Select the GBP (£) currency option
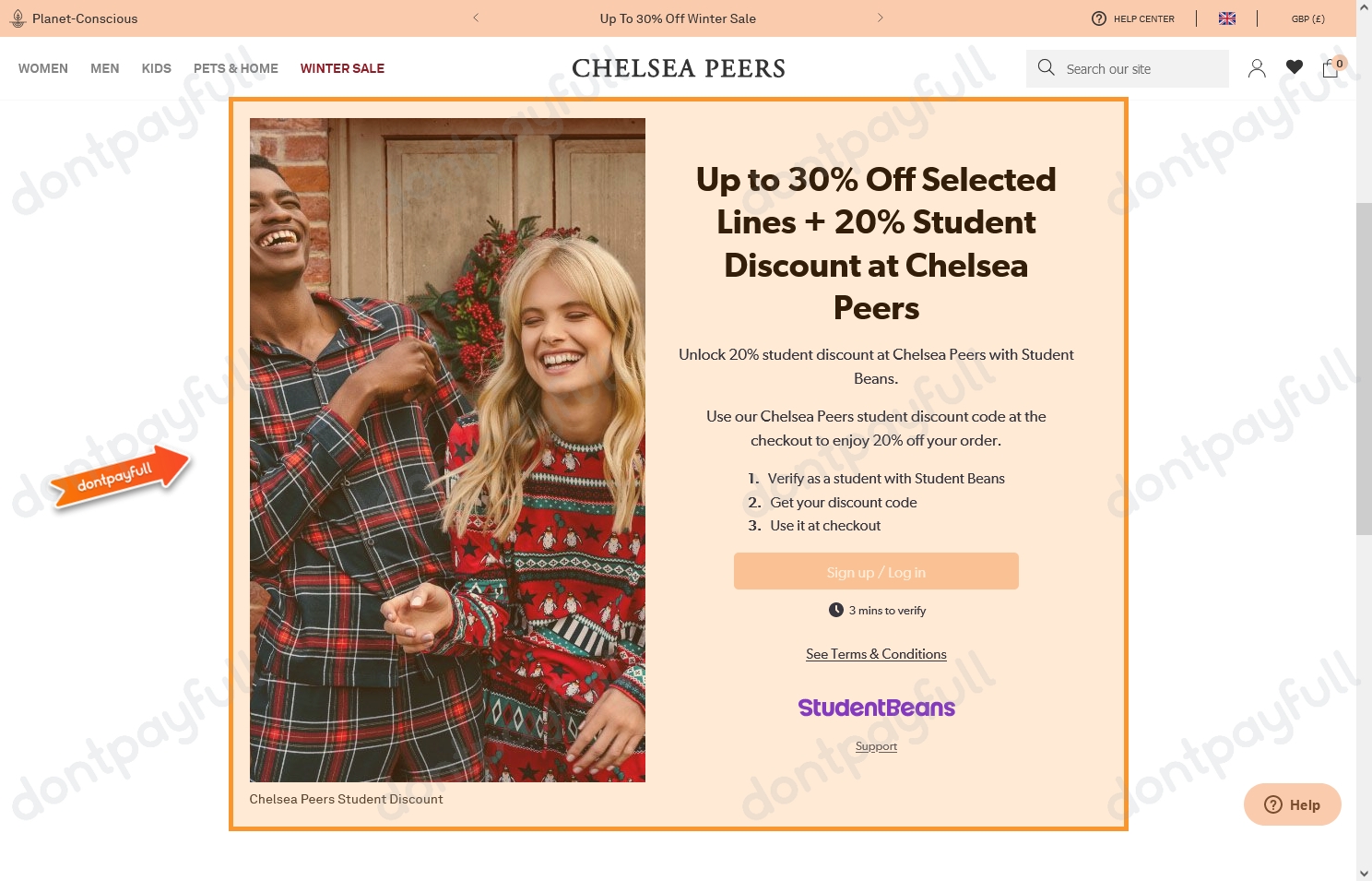This screenshot has height=881, width=1372. pos(1308,18)
